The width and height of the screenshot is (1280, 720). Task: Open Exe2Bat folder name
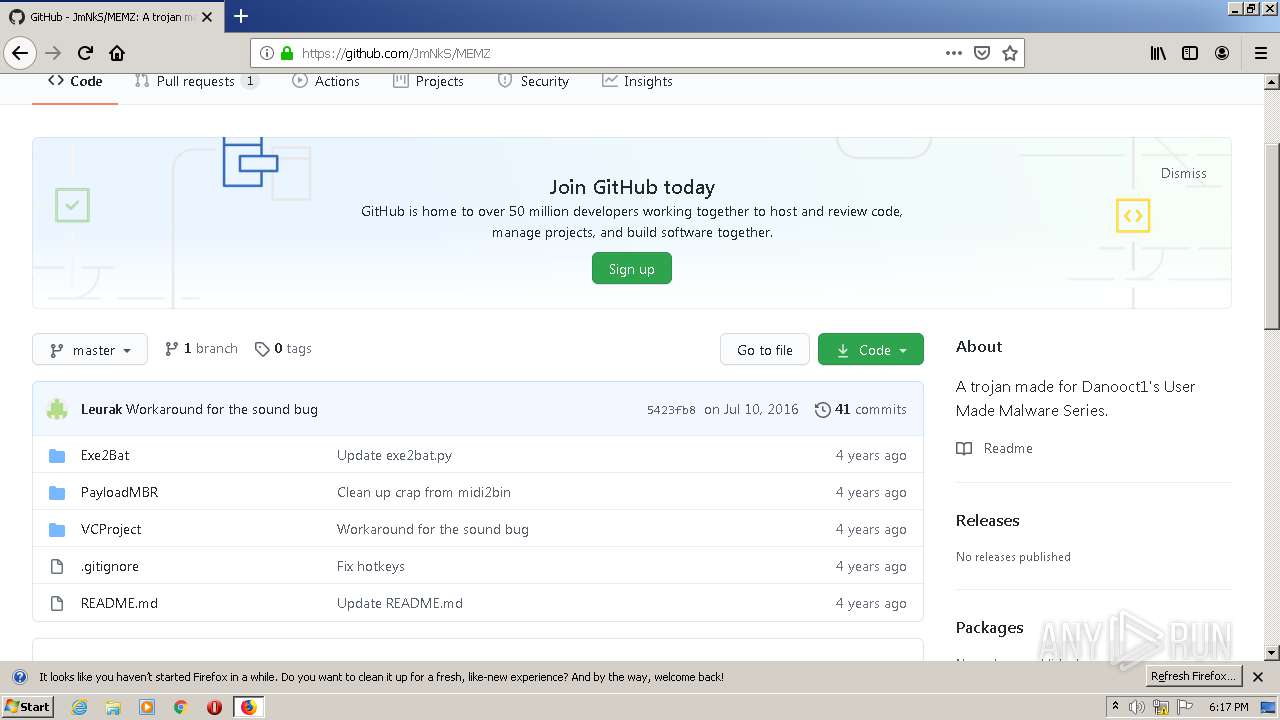(105, 455)
